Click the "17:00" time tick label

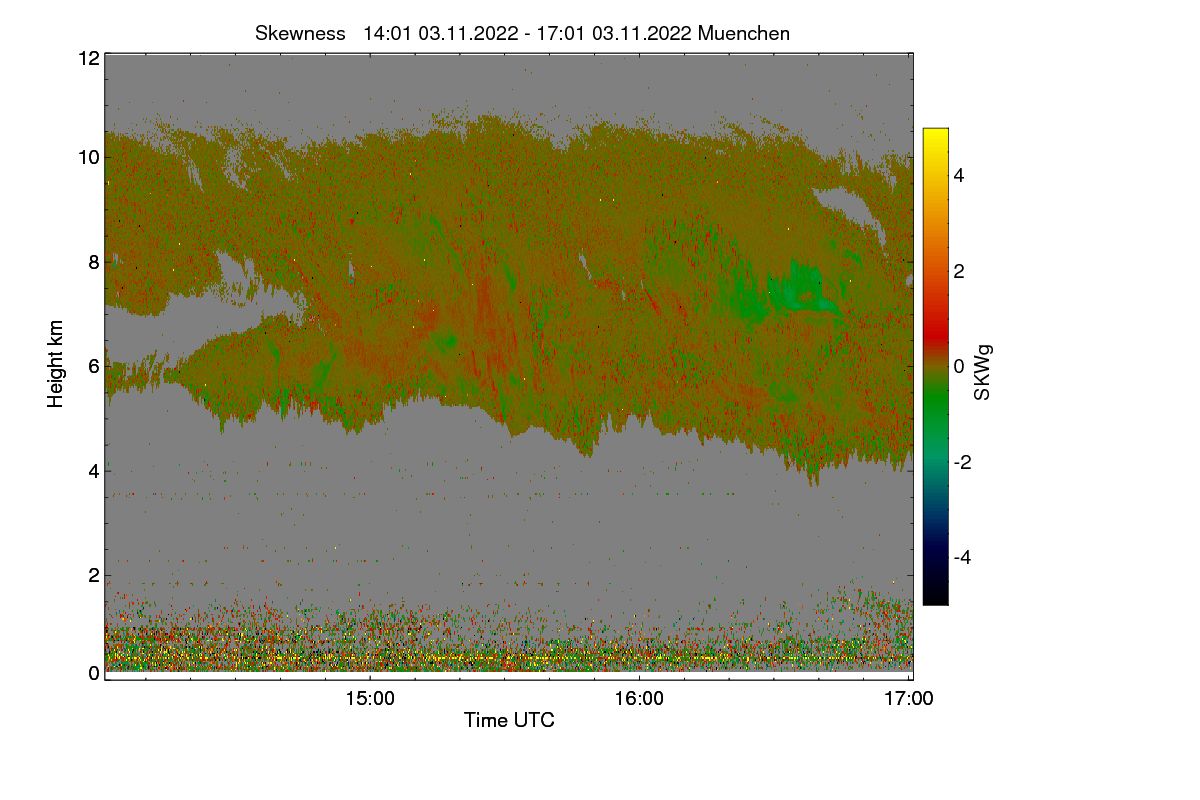[x=909, y=699]
